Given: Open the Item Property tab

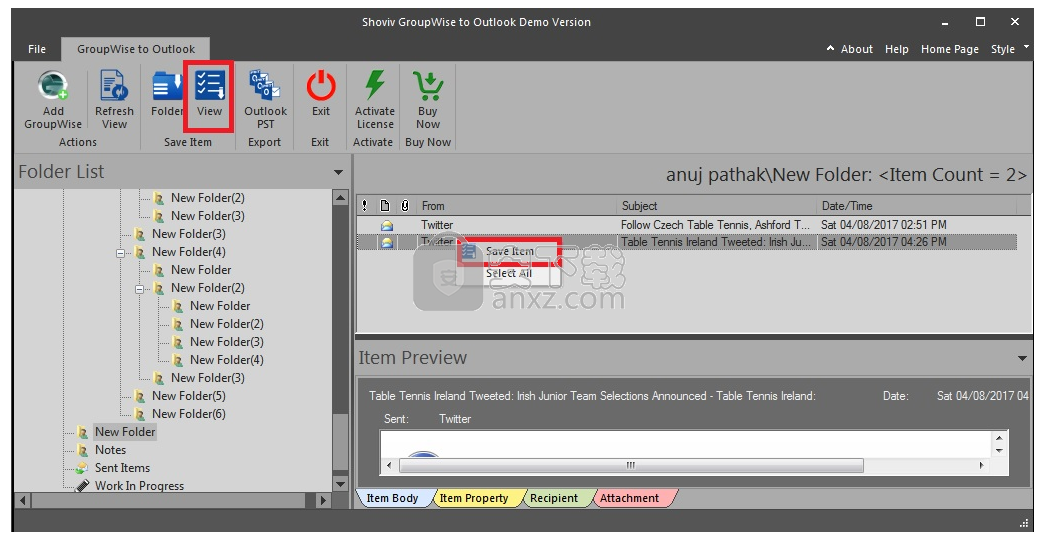Looking at the screenshot, I should 474,498.
